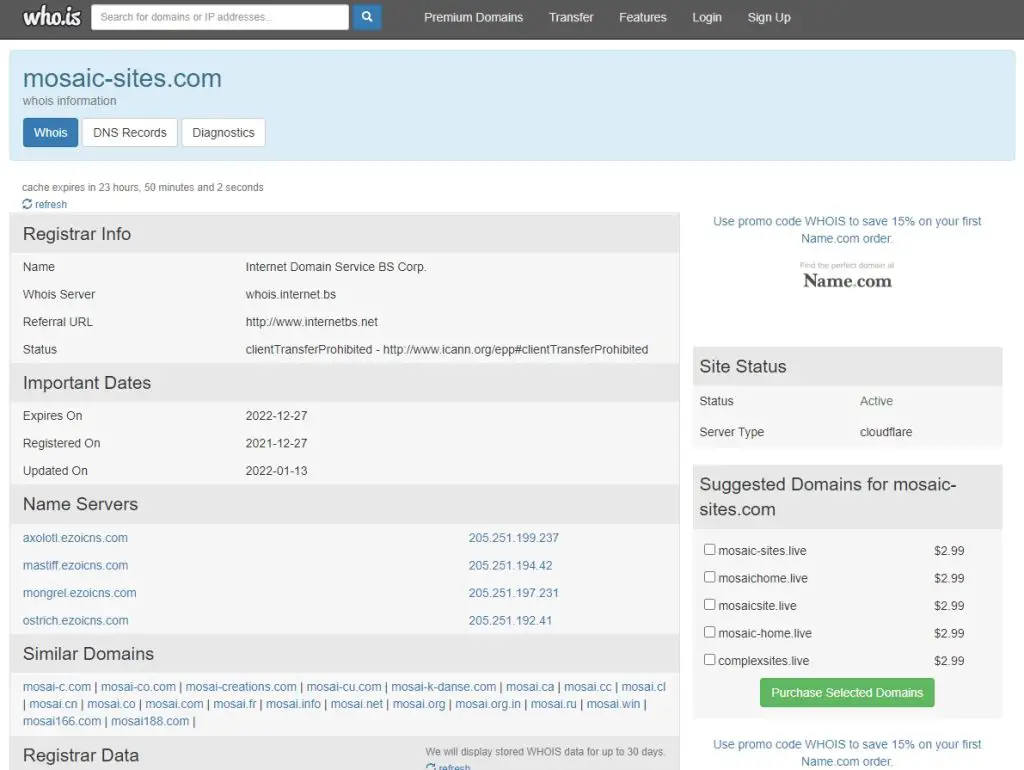Open similar domain mosai.cc
The width and height of the screenshot is (1024, 770).
(588, 686)
